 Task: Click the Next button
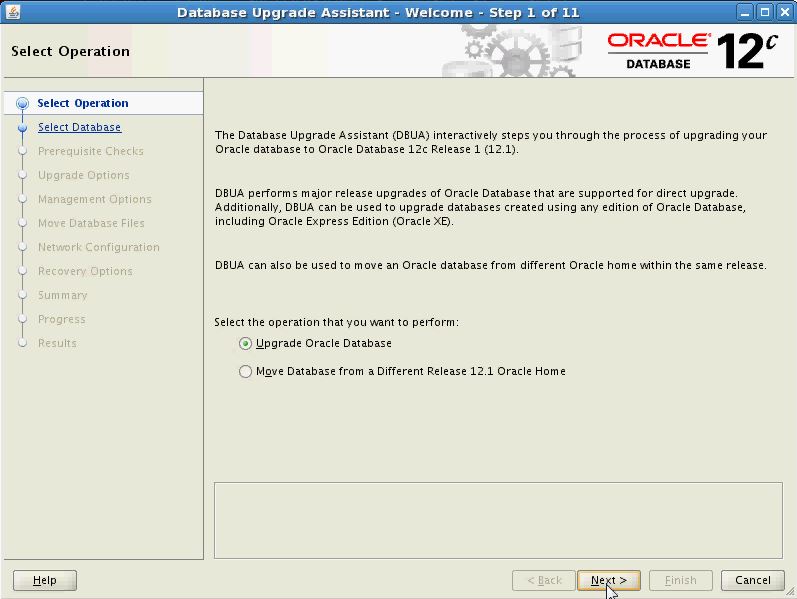(608, 580)
